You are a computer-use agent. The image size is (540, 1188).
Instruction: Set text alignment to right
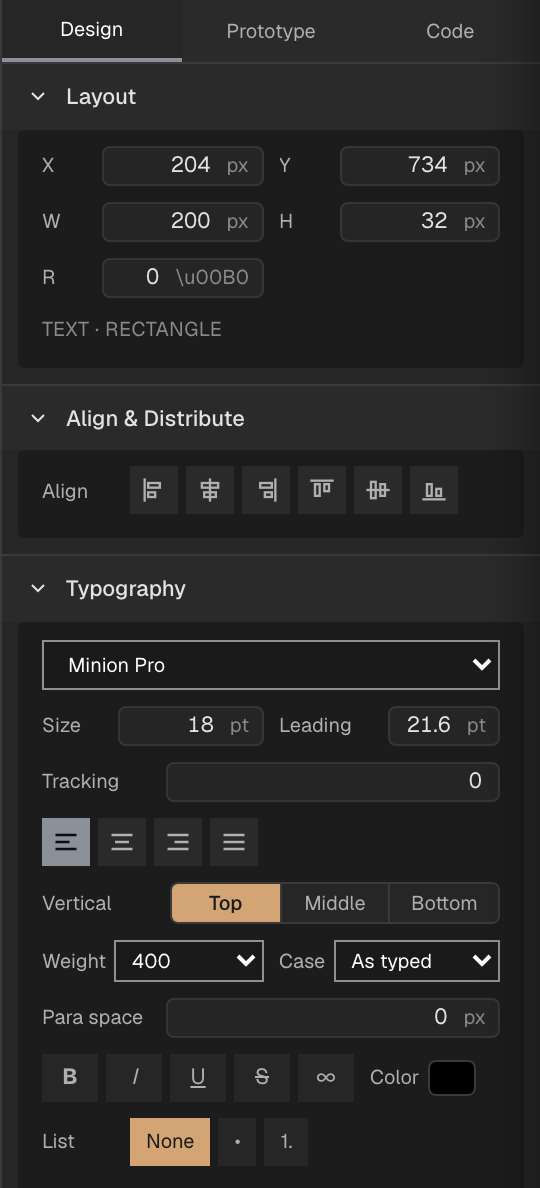pos(178,842)
